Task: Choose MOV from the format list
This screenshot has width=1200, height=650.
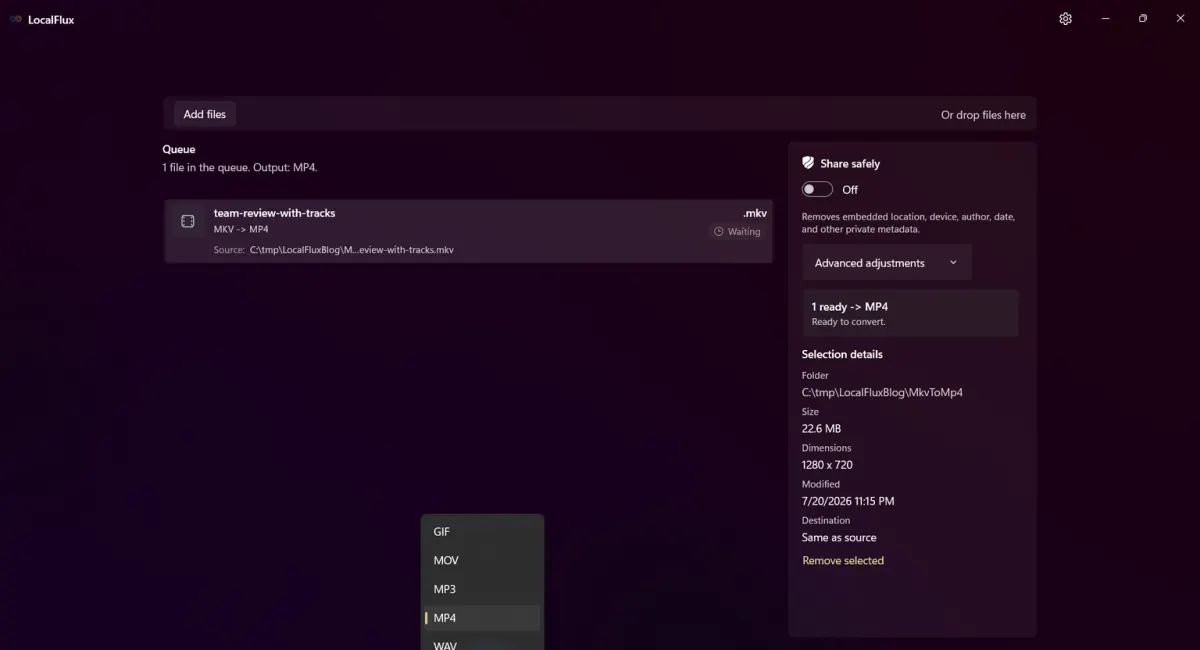Action: pos(482,561)
